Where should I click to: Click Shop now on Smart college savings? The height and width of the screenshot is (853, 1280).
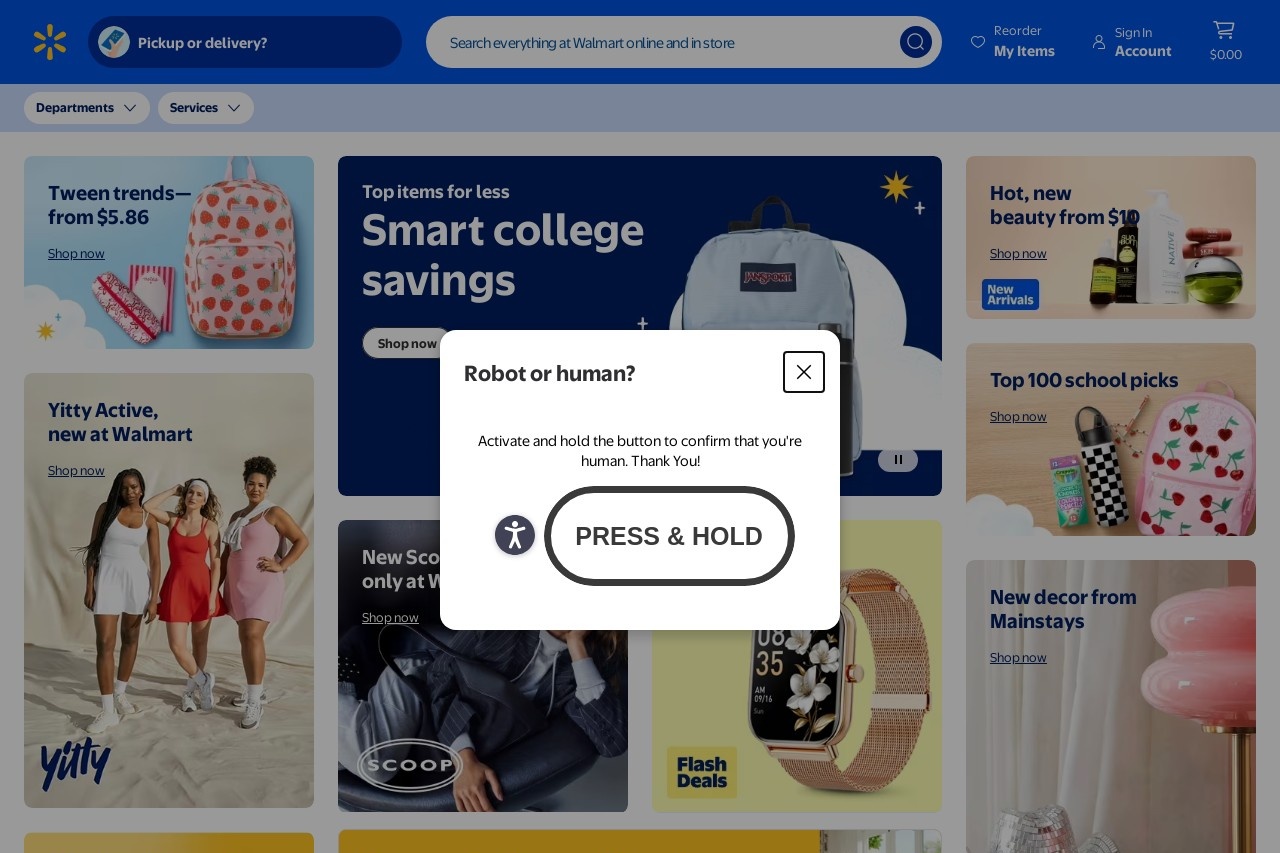(x=406, y=343)
